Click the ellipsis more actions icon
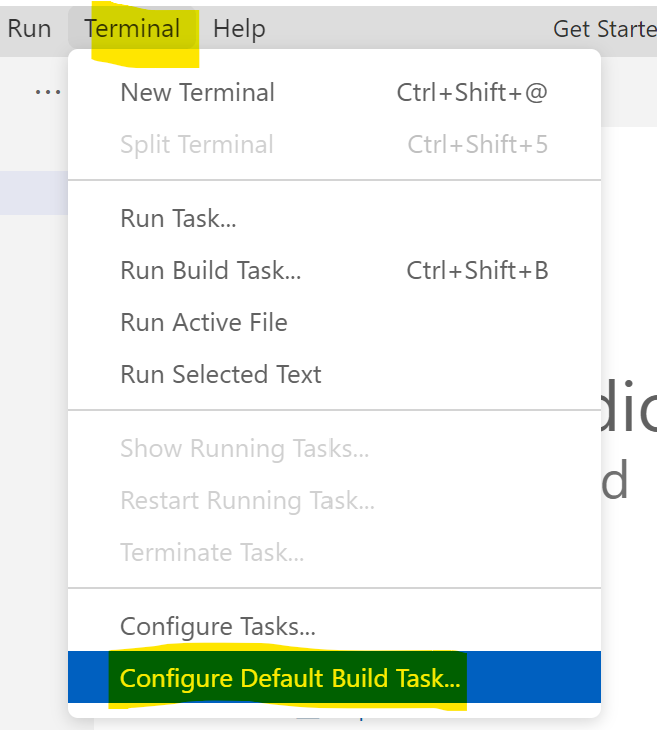 point(47,92)
